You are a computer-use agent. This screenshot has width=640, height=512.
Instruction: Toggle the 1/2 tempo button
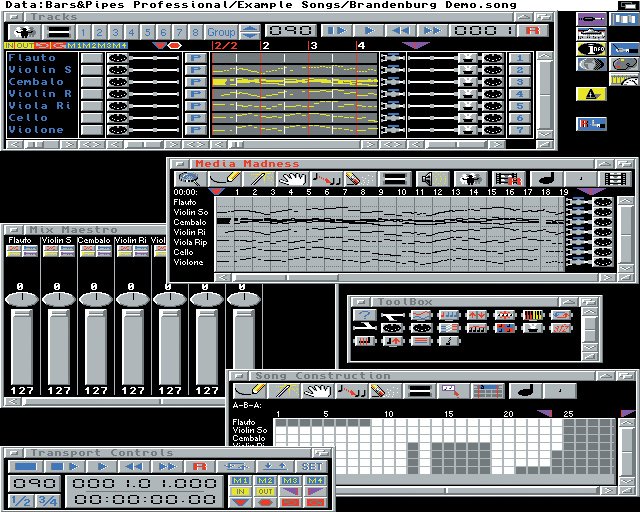pos(20,500)
